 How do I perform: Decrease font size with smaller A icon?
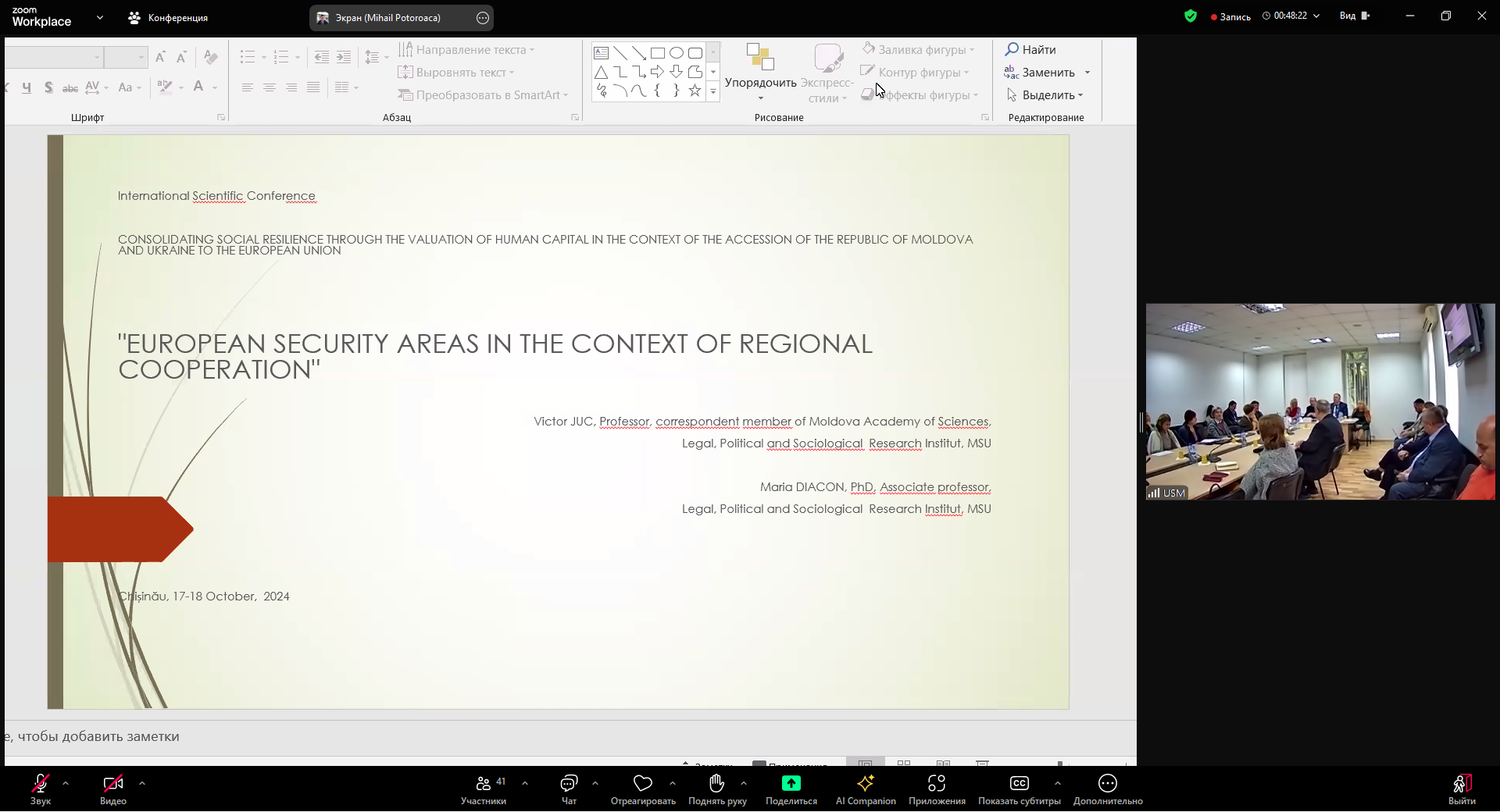[181, 57]
